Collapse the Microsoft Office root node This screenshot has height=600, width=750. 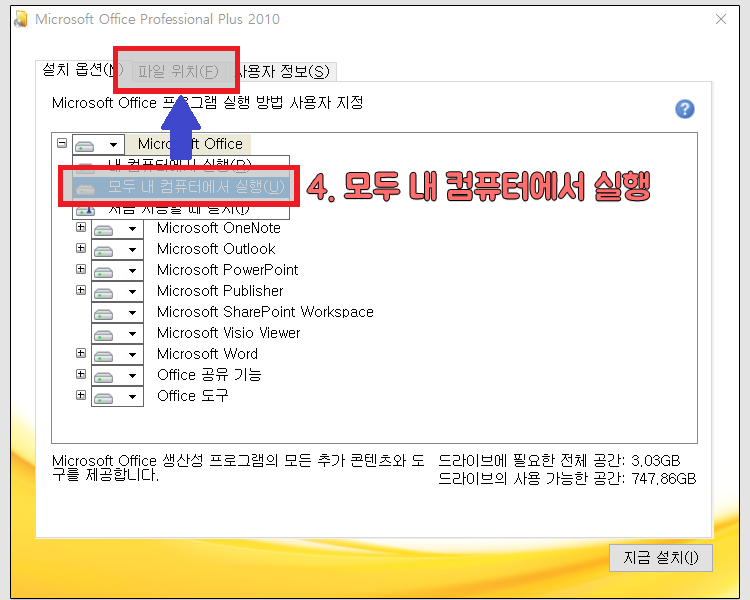tap(62, 143)
